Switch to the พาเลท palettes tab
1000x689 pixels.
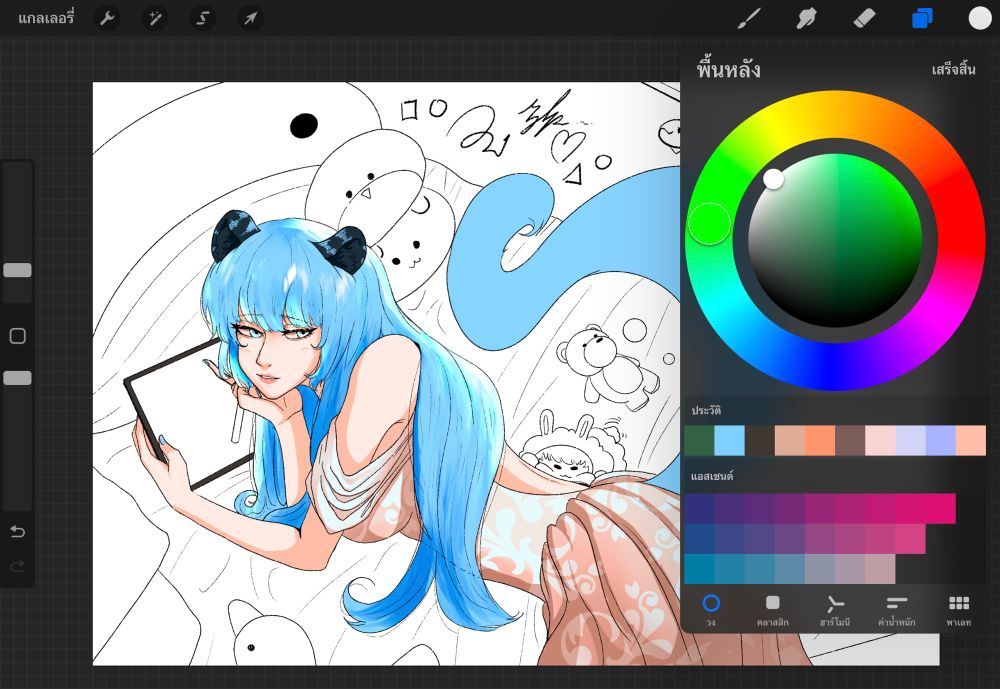tap(959, 610)
